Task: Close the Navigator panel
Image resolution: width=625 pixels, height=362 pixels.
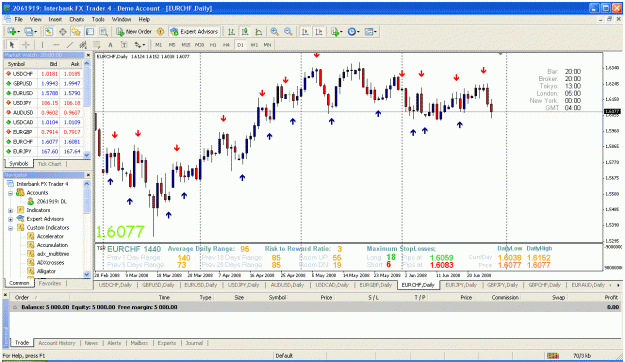Action: [88, 175]
